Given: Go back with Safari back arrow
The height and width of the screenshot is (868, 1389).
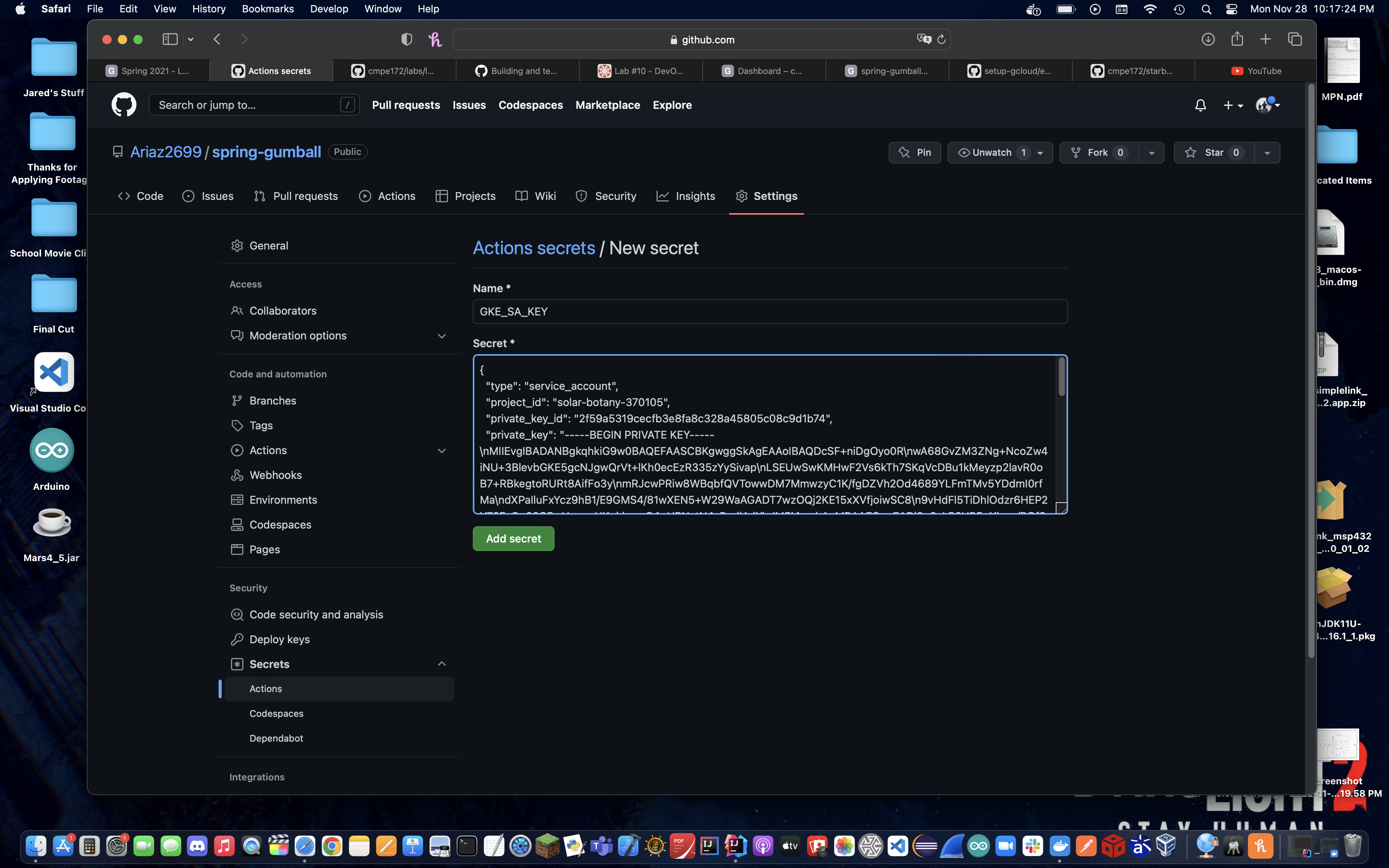Looking at the screenshot, I should [217, 39].
